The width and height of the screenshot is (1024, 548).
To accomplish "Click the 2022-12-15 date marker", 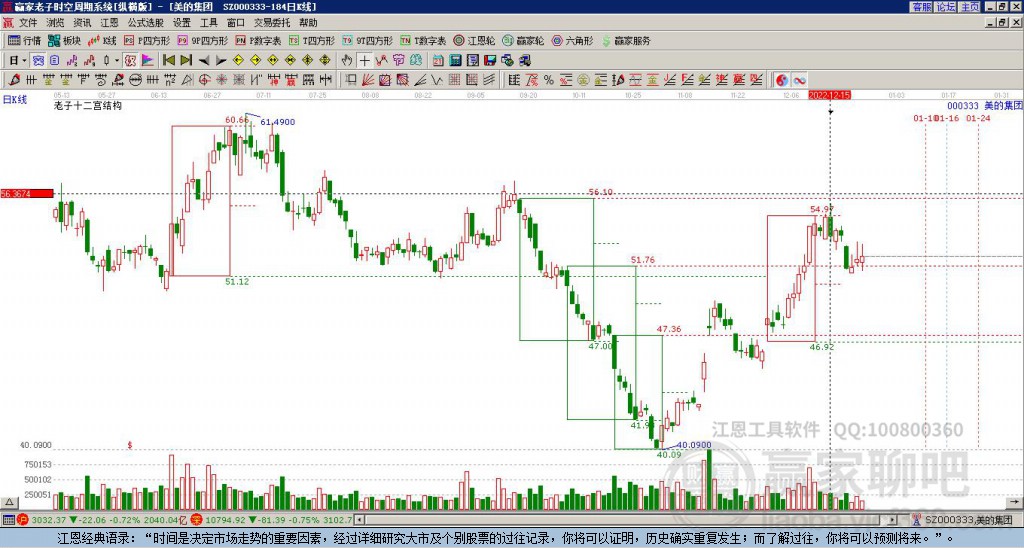I will point(829,95).
